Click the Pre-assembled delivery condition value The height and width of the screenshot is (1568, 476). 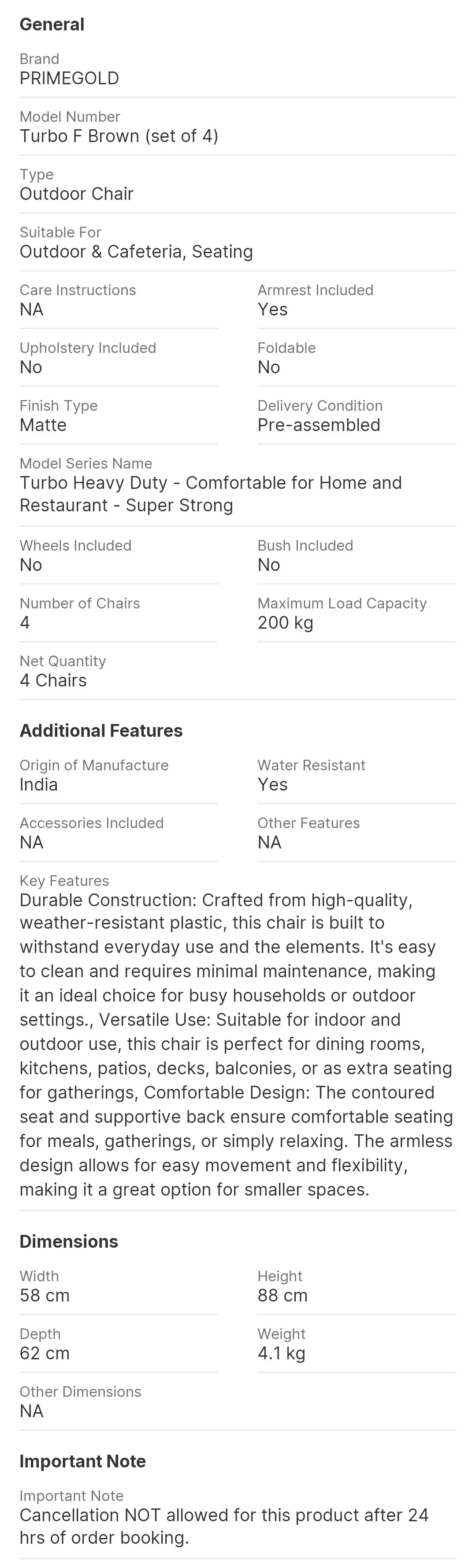pyautogui.click(x=318, y=425)
